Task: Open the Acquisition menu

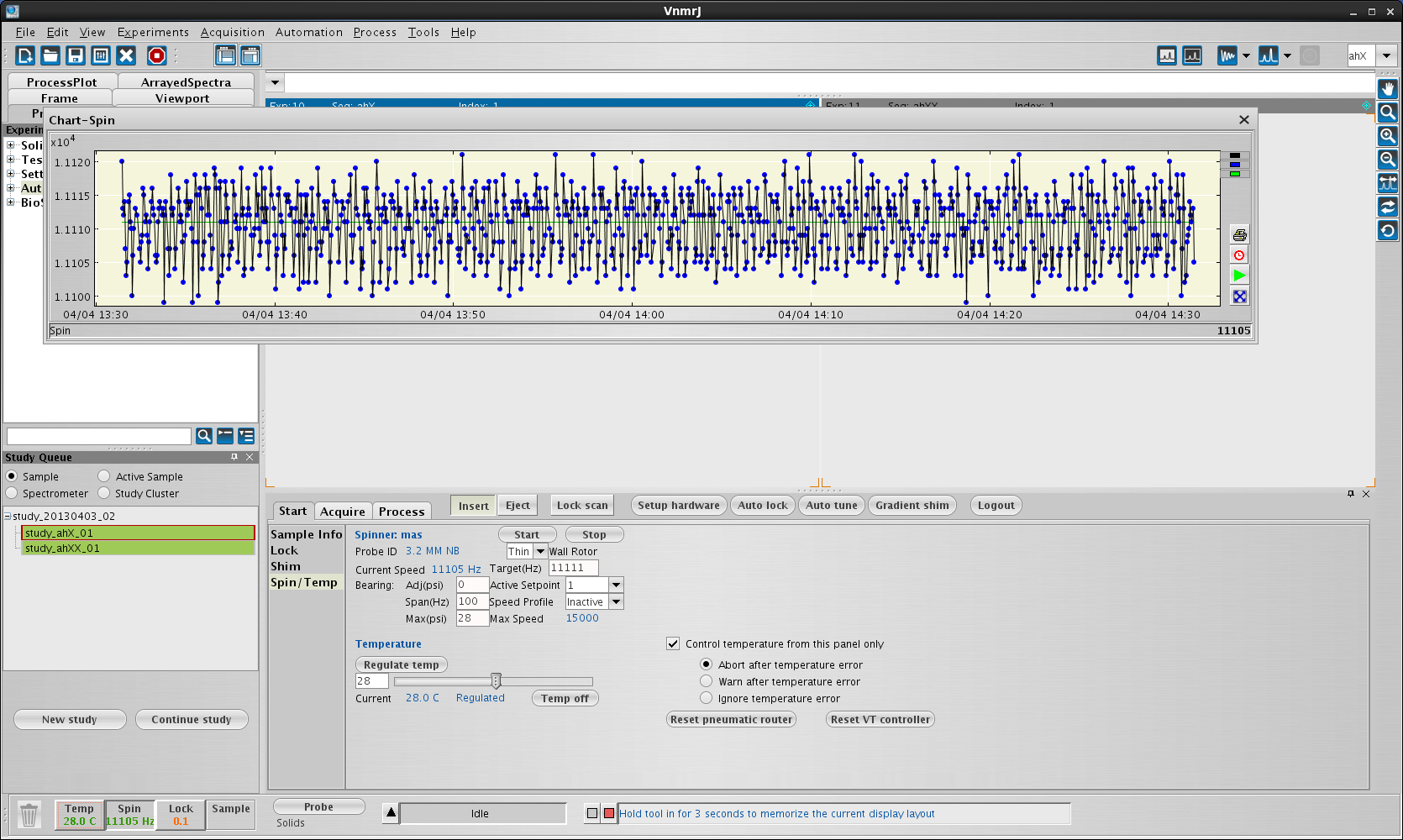Action: point(232,32)
